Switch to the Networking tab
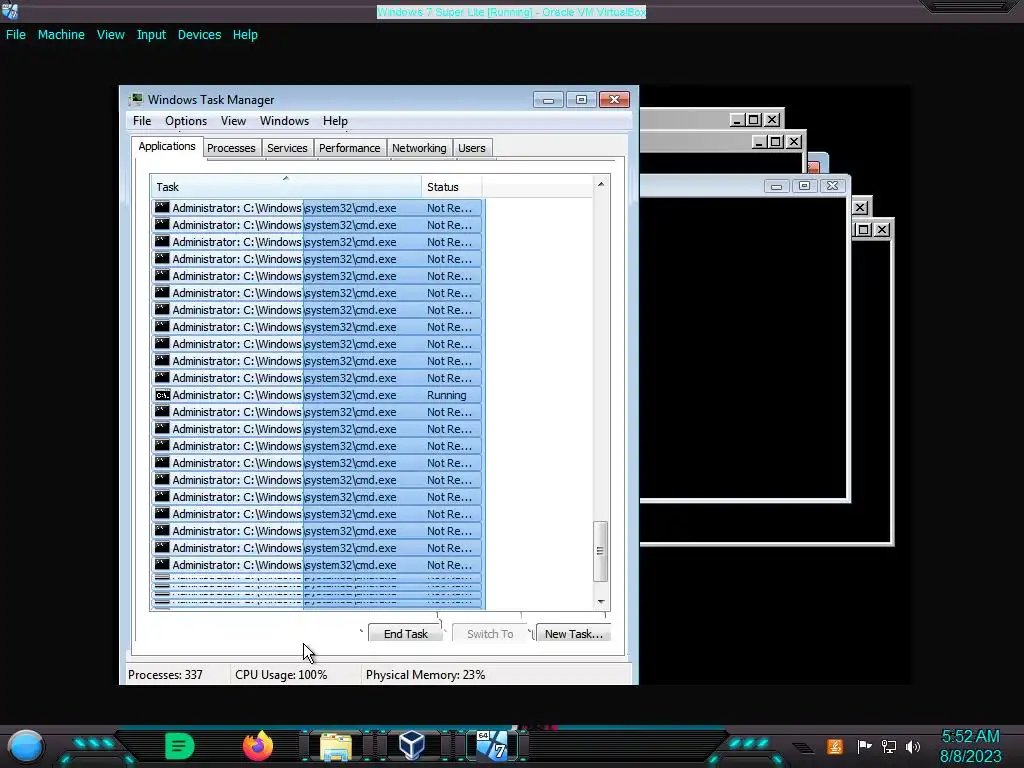1024x768 pixels. point(419,148)
